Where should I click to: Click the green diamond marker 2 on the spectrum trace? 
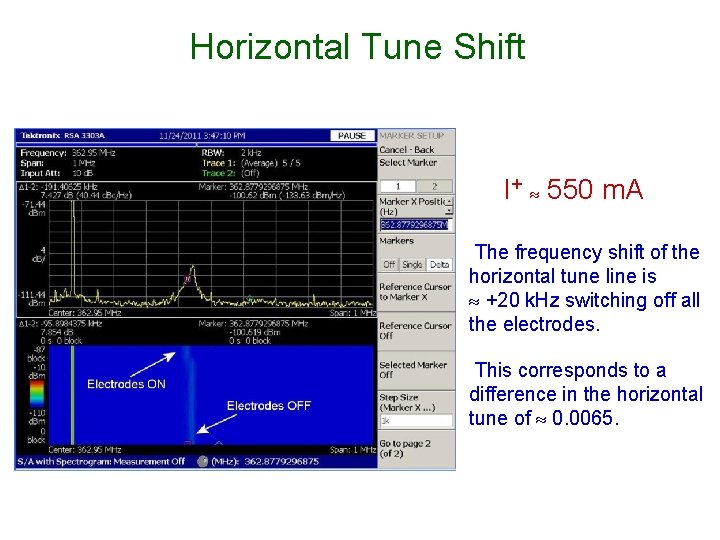coord(250,298)
